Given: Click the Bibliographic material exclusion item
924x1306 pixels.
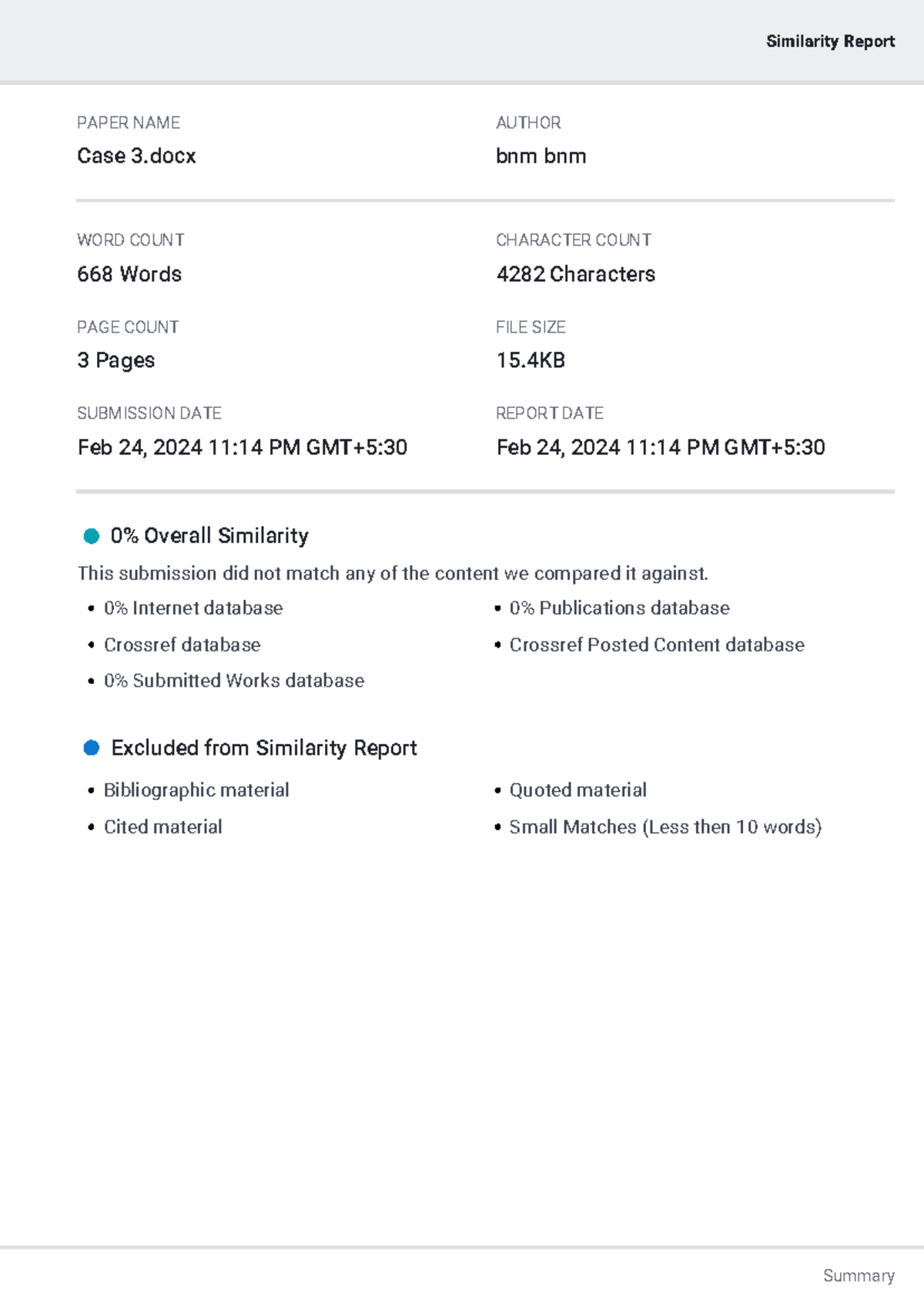Looking at the screenshot, I should click(x=196, y=790).
